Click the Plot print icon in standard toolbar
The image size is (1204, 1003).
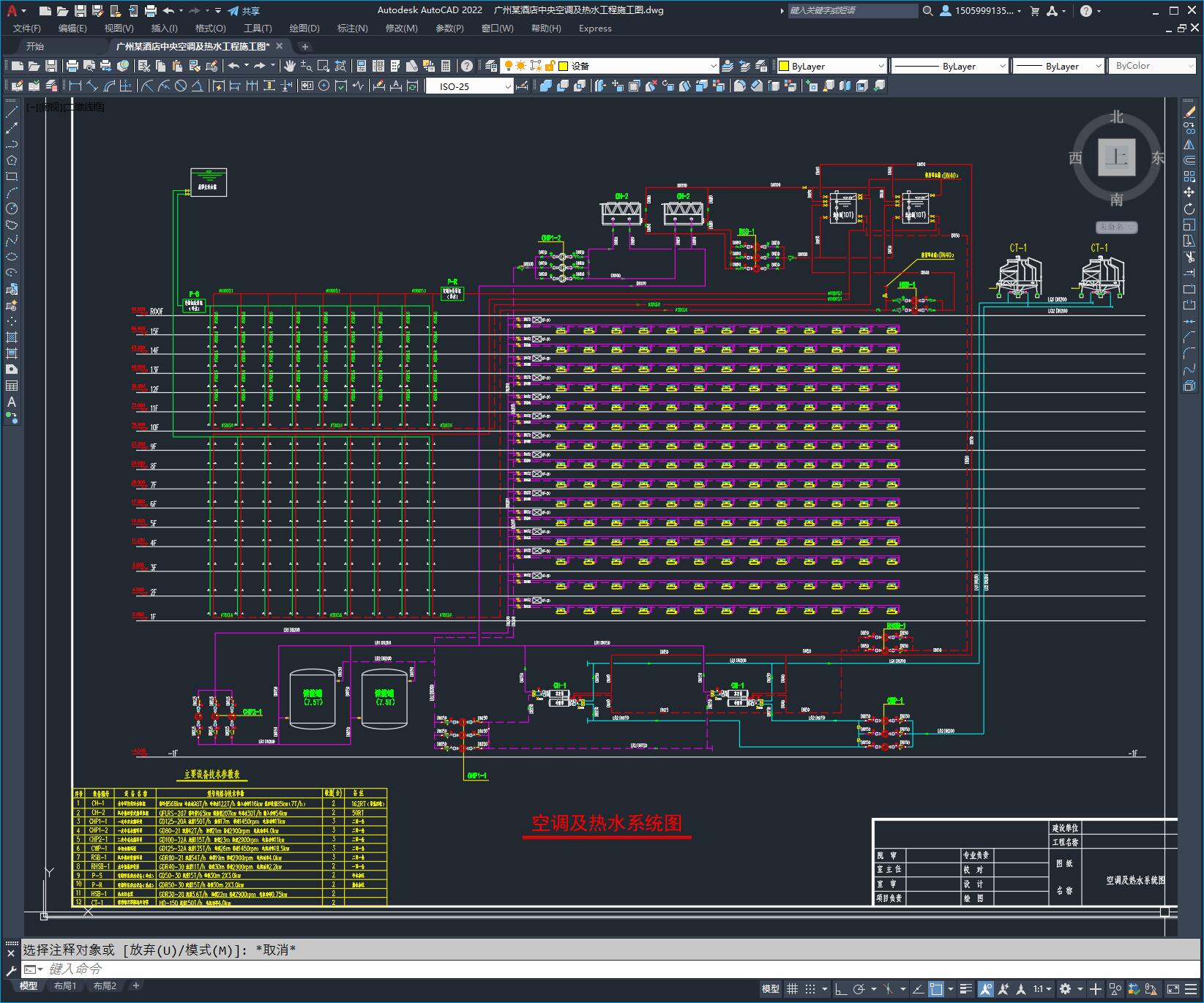pyautogui.click(x=72, y=66)
